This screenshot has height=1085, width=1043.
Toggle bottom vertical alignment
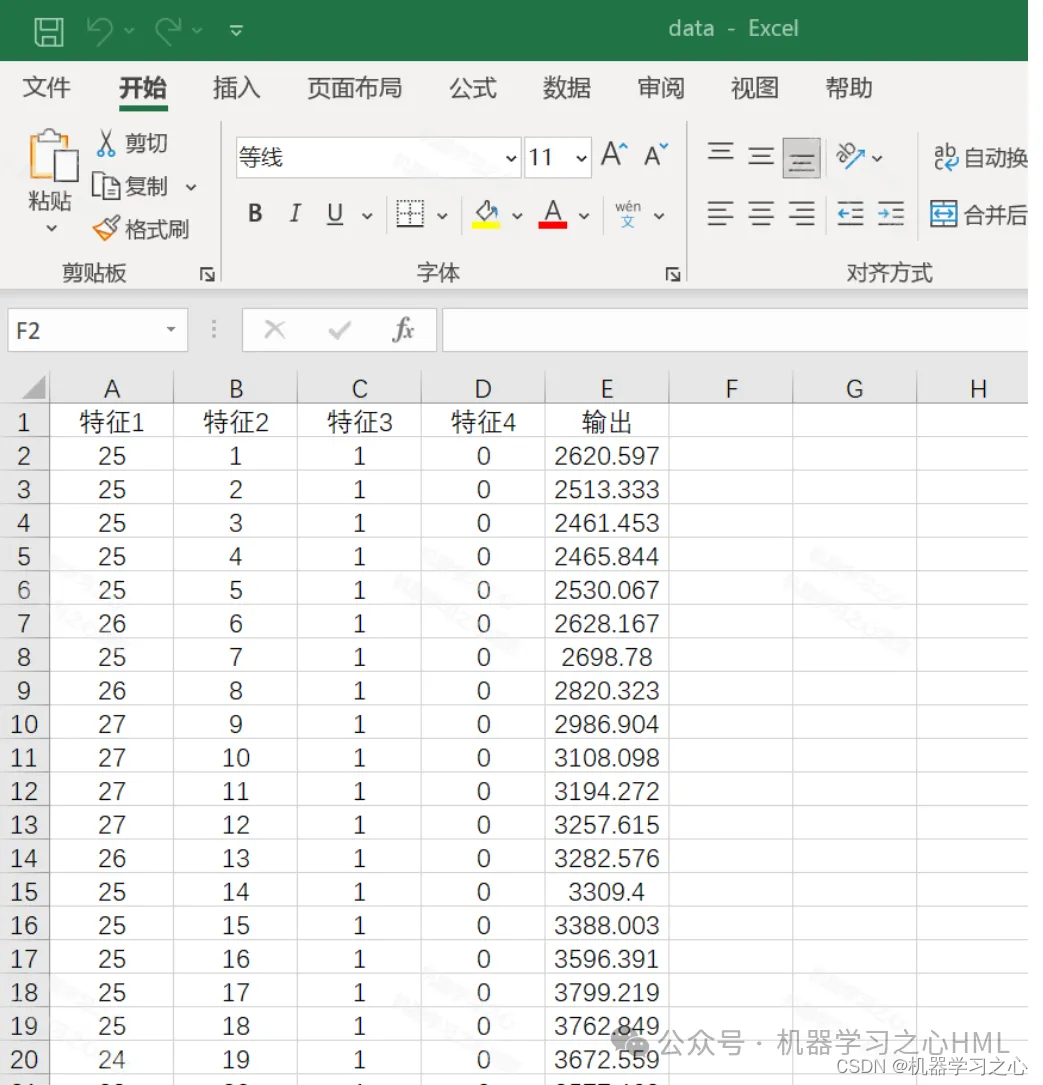tap(801, 158)
